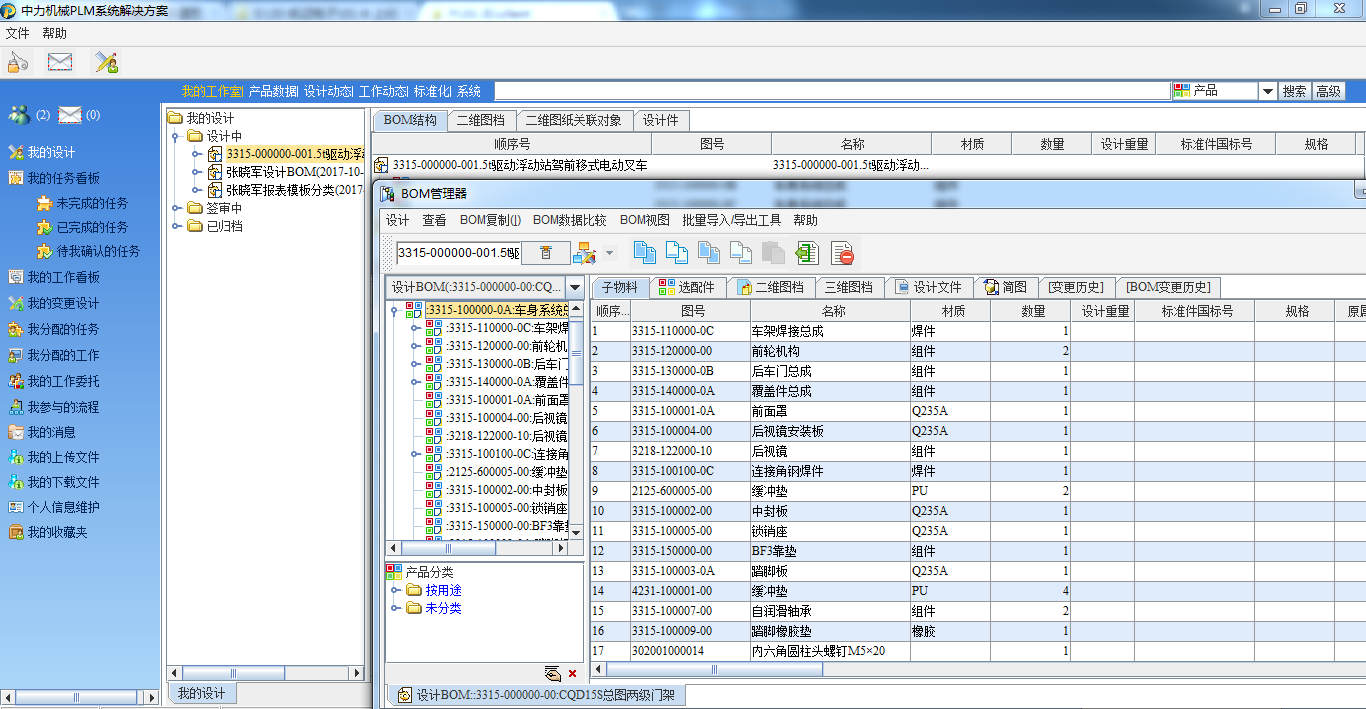The height and width of the screenshot is (709, 1366).
Task: Expand the 已归档 folder node
Action: [x=174, y=226]
